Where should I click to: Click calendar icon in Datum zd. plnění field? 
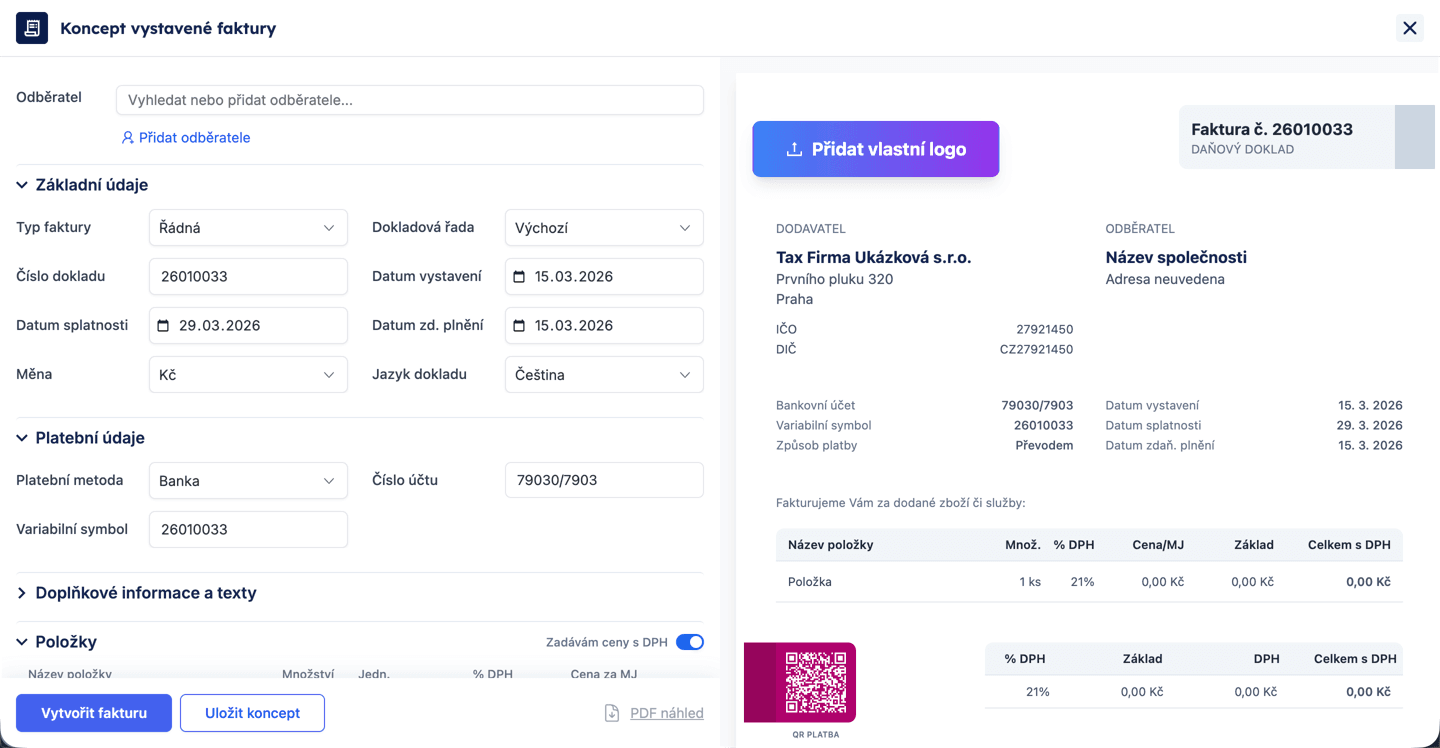(x=519, y=326)
